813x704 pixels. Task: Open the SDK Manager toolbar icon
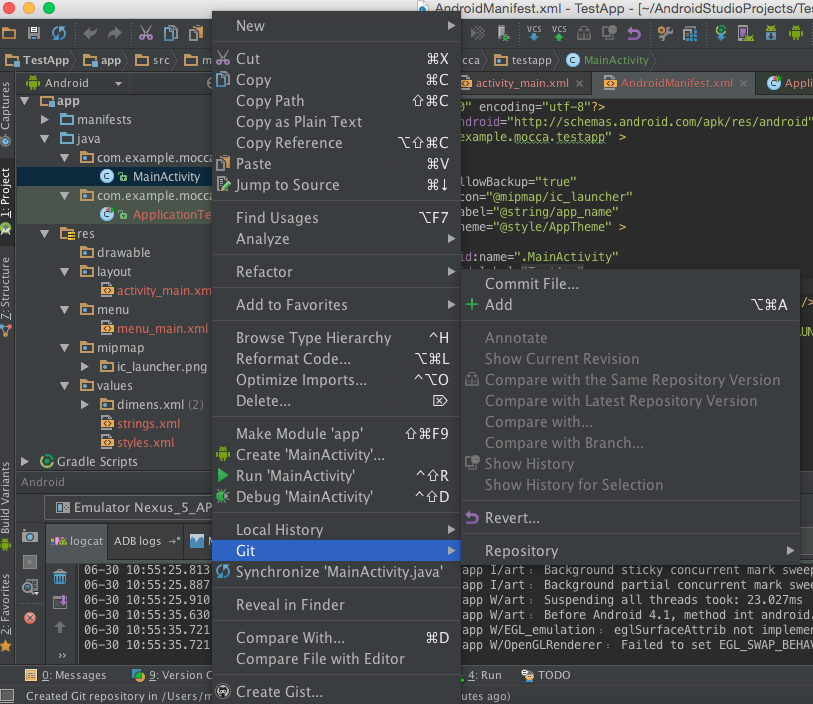tap(771, 34)
